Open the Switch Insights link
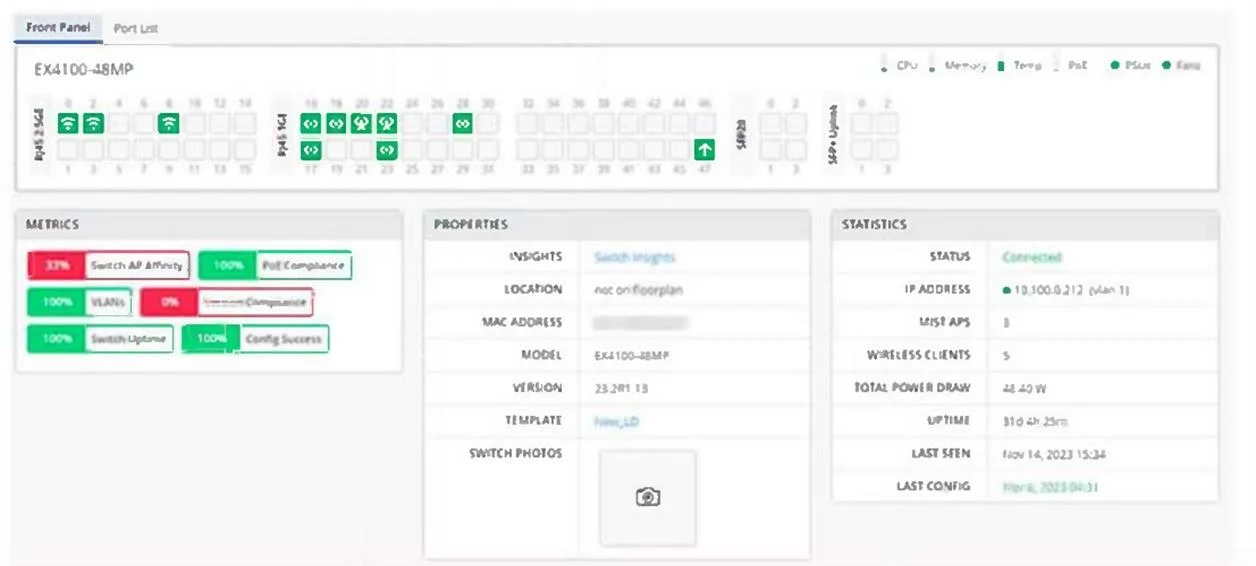The width and height of the screenshot is (1256, 566). [x=635, y=257]
